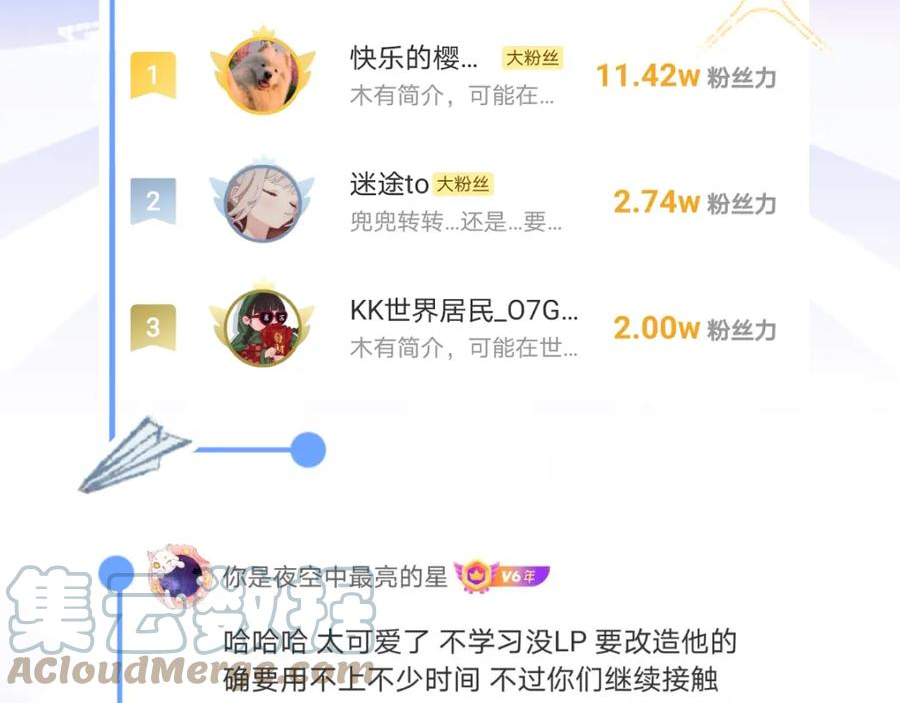Viewport: 900px width, 703px height.
Task: Click the paper airplane icon
Action: pos(134,455)
